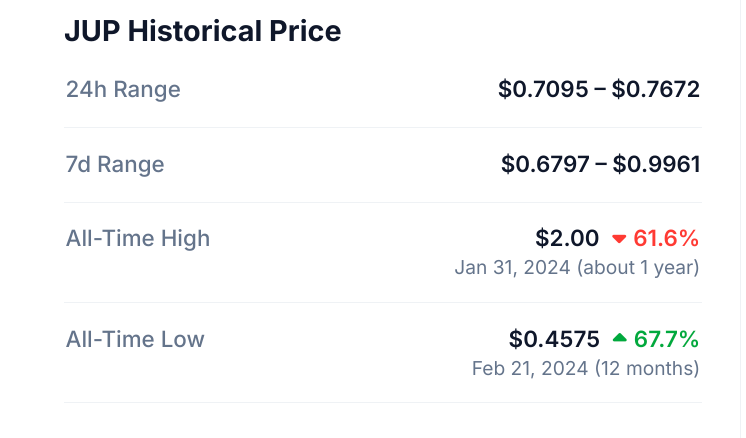Click the Jan 31, 2024 date text
The image size is (746, 438).
tap(512, 267)
